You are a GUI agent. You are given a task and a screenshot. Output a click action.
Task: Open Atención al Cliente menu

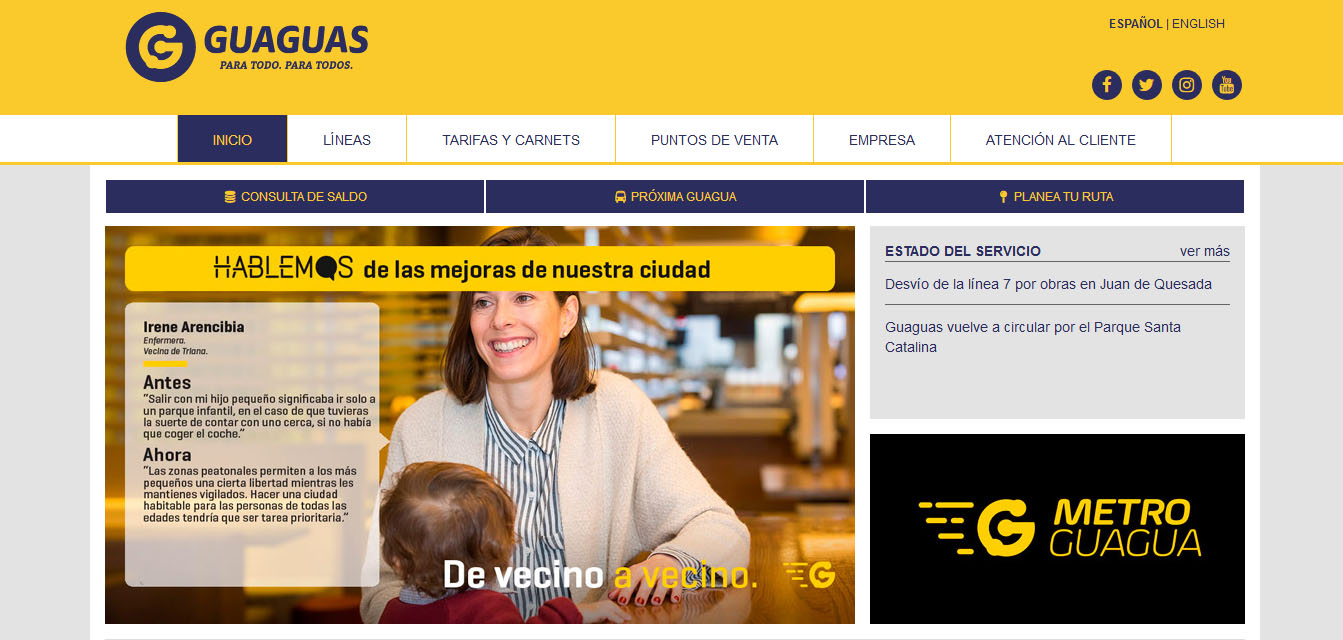(x=1061, y=139)
